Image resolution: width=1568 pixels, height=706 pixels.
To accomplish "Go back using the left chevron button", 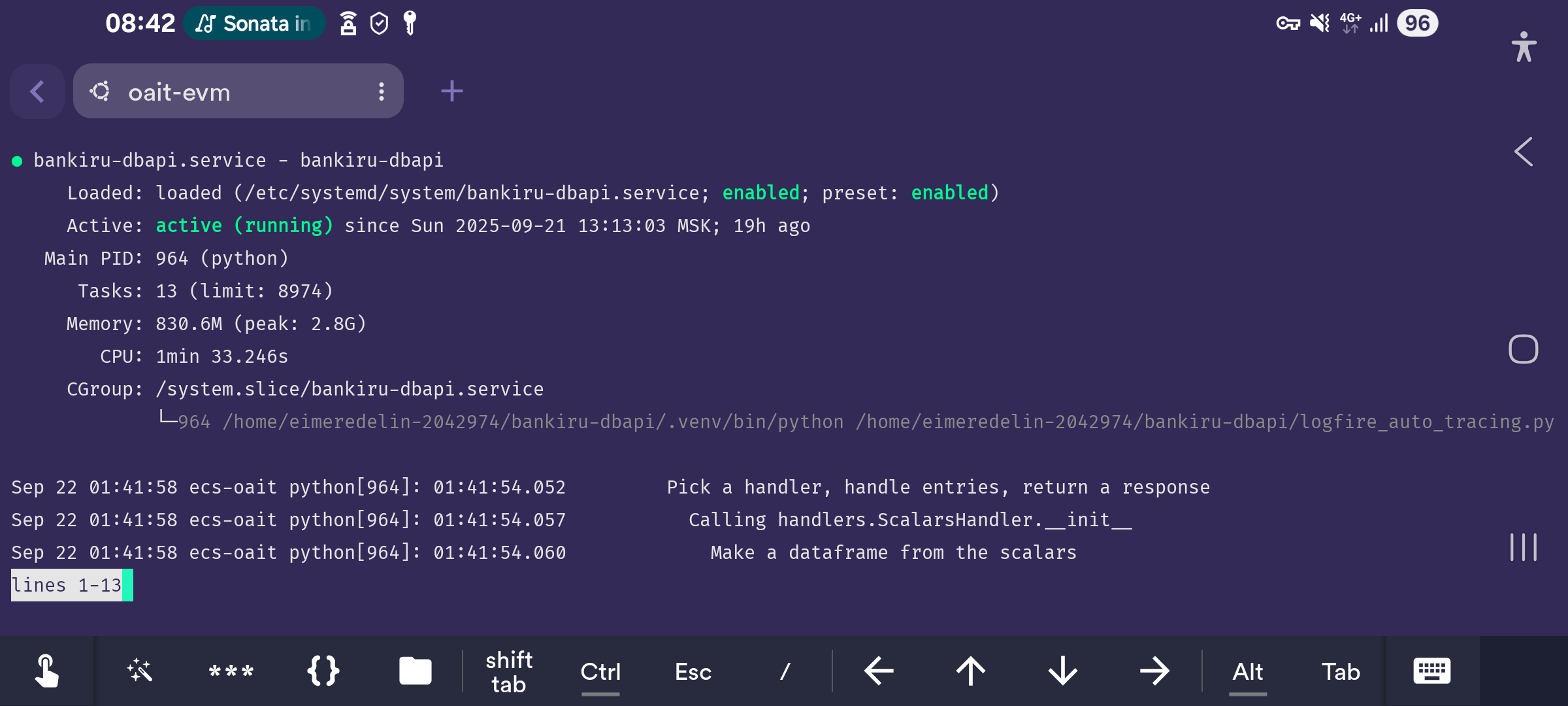I will tap(37, 92).
